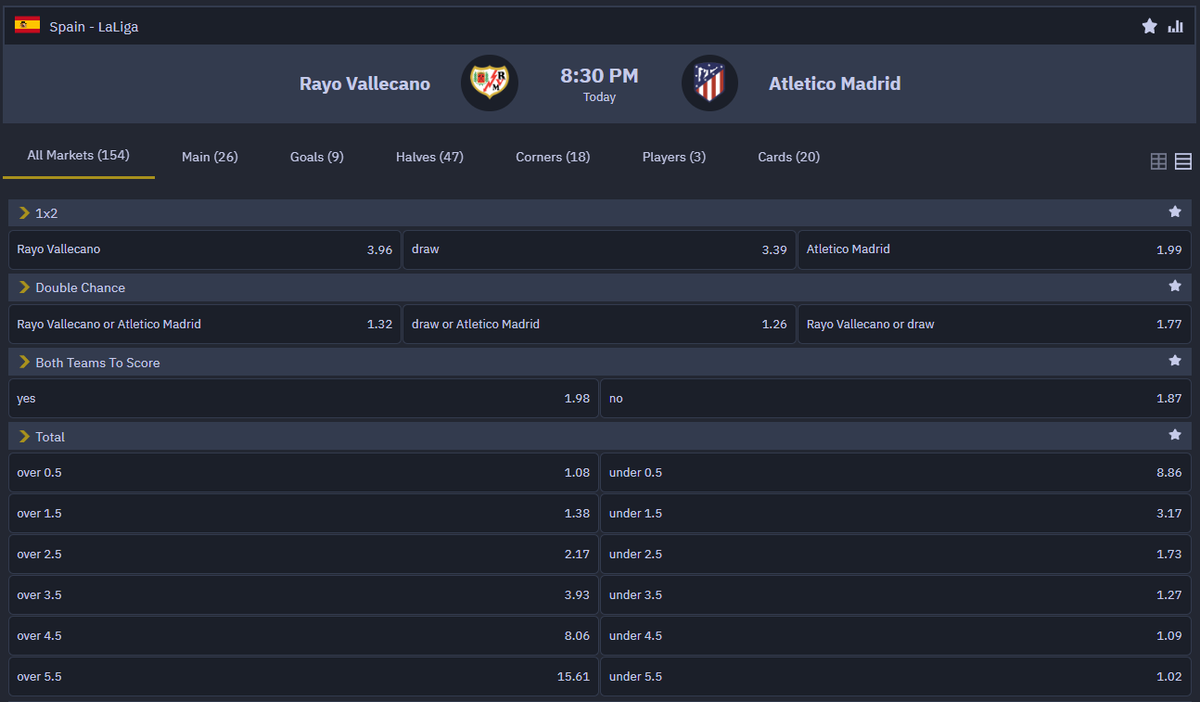Bet on Atletico Madrid win at 1.99
This screenshot has width=1200, height=702.
coord(994,250)
